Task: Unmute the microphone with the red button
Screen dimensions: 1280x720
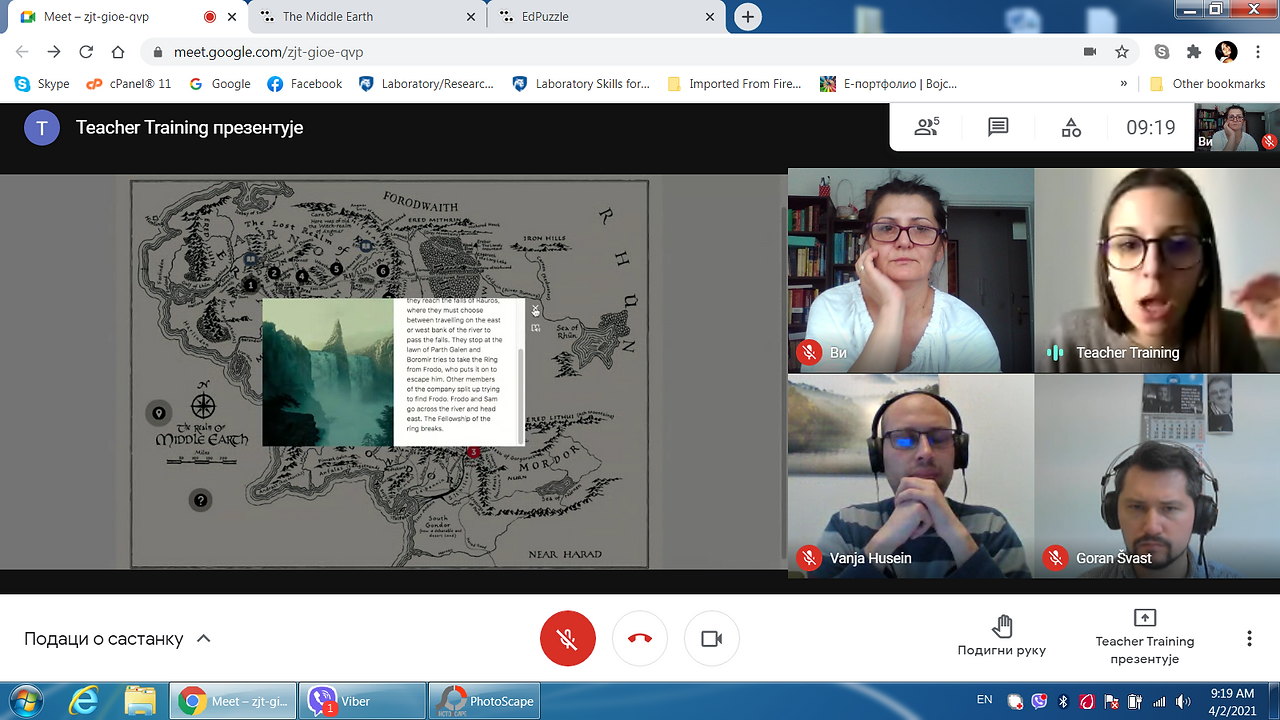Action: (x=567, y=638)
